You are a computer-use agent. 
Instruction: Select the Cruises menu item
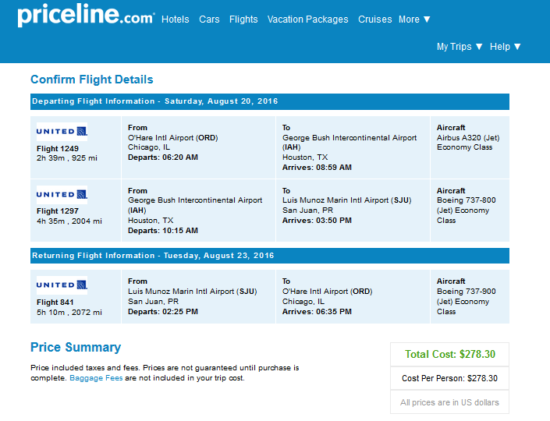pos(375,19)
